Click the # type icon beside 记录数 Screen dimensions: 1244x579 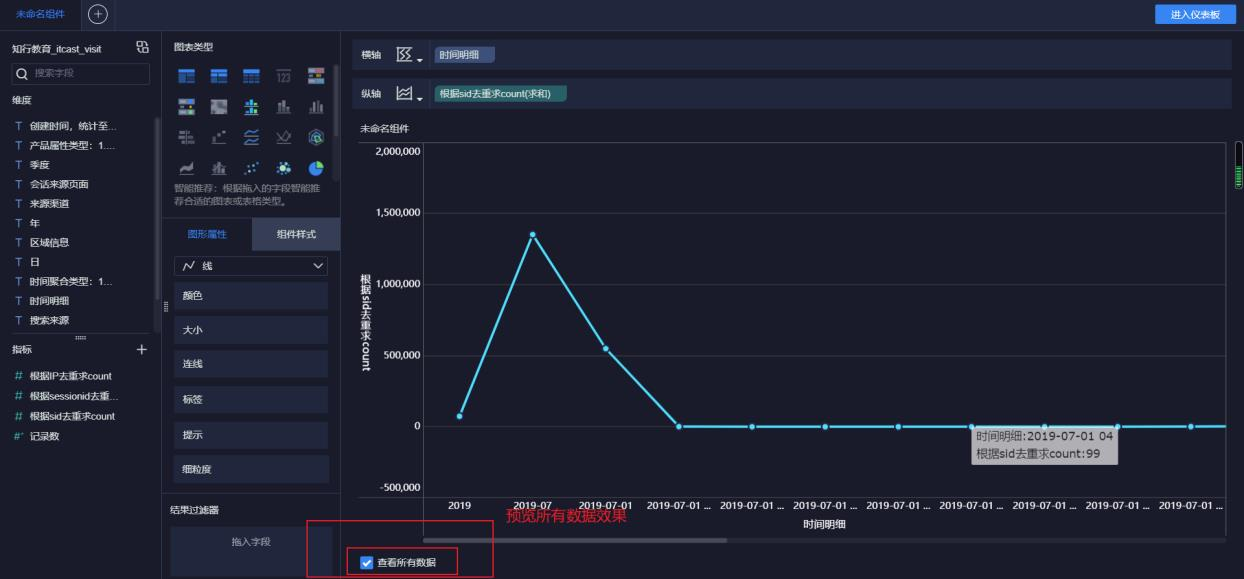click(18, 435)
